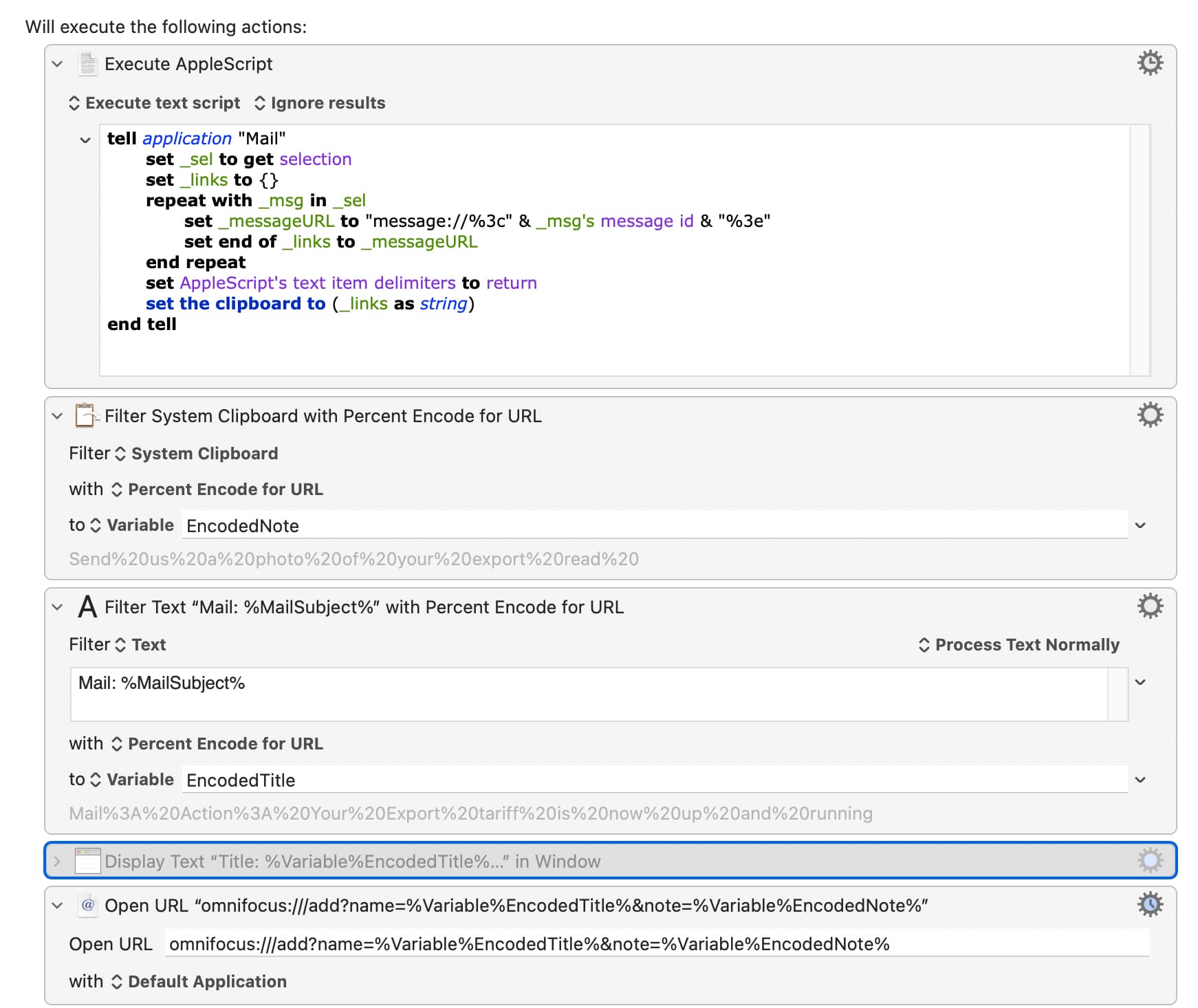Image resolution: width=1198 pixels, height=1008 pixels.
Task: Click the letter A icon of Filter Text
Action: click(x=87, y=606)
